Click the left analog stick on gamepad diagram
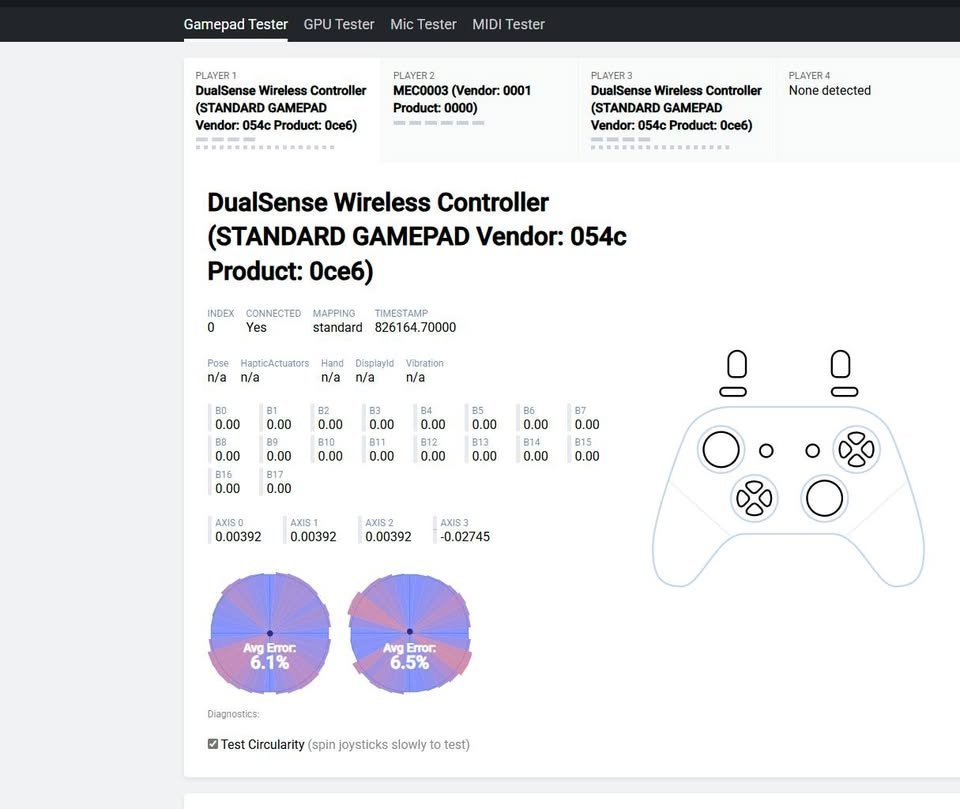This screenshot has width=960, height=809. (x=721, y=450)
